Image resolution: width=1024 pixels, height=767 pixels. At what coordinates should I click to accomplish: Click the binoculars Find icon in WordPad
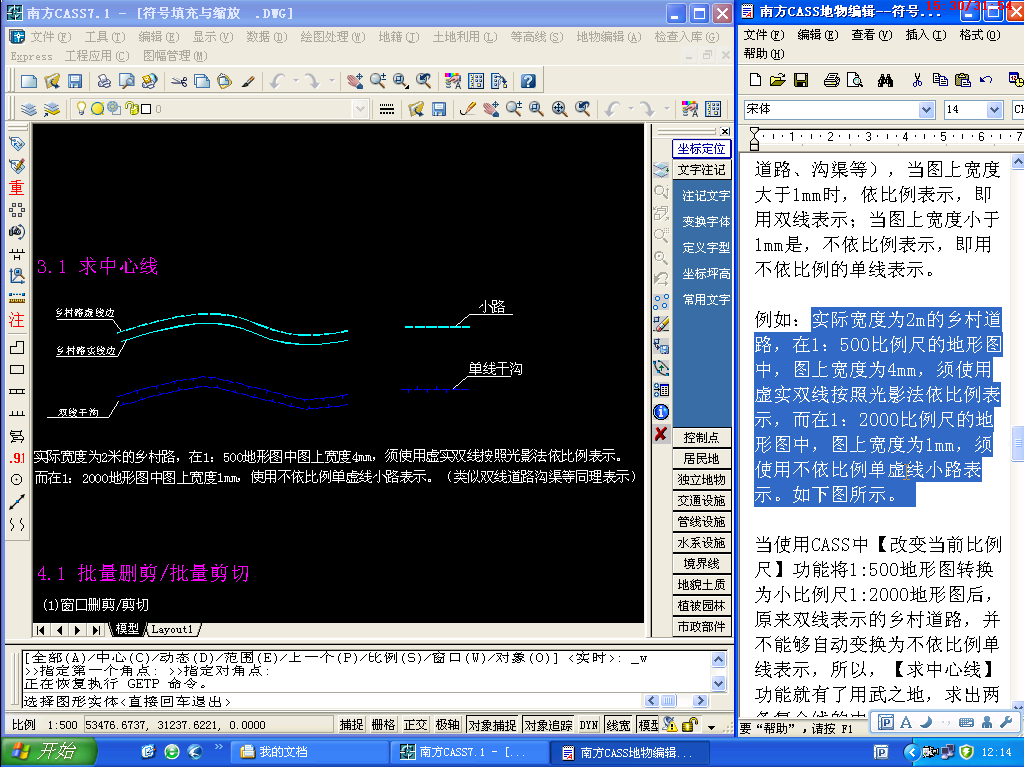[885, 80]
